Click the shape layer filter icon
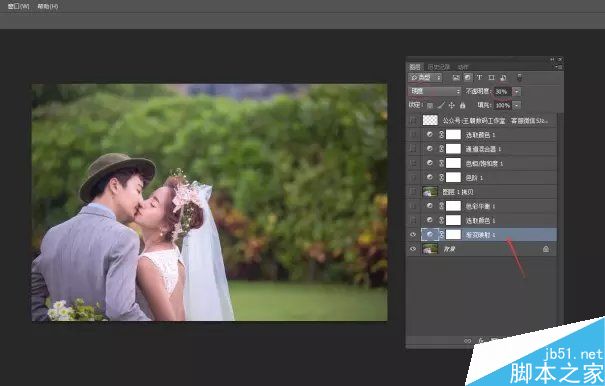 491,78
